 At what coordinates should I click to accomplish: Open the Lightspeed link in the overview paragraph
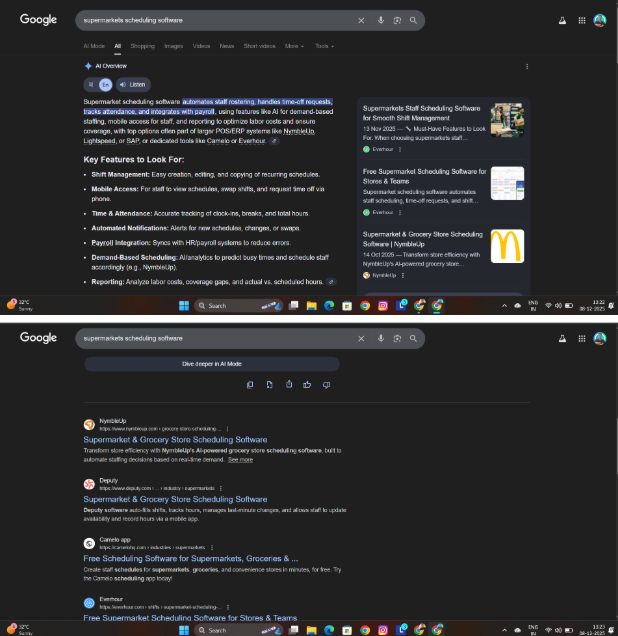click(x=99, y=141)
